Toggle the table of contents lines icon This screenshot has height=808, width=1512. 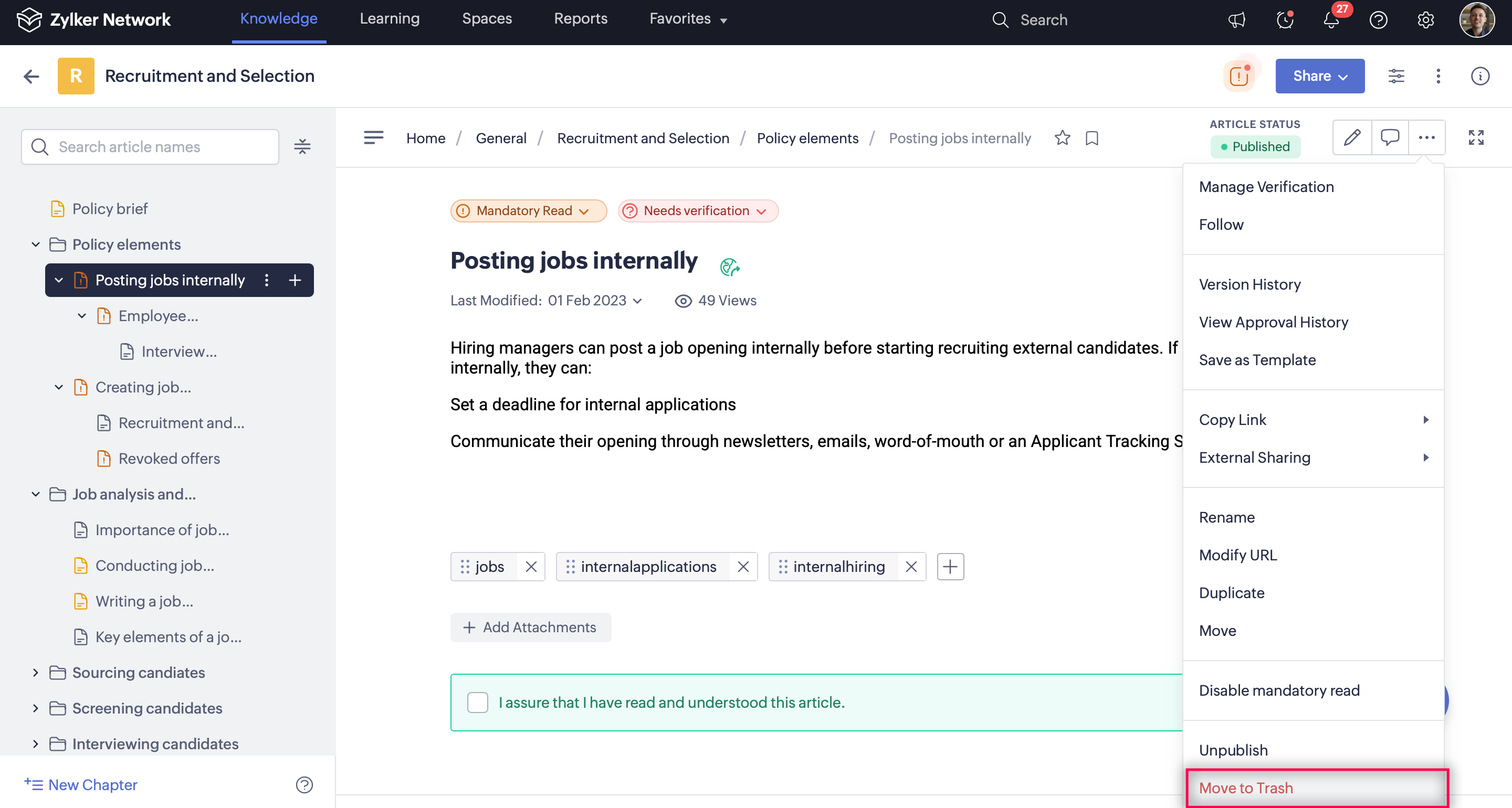[x=373, y=137]
